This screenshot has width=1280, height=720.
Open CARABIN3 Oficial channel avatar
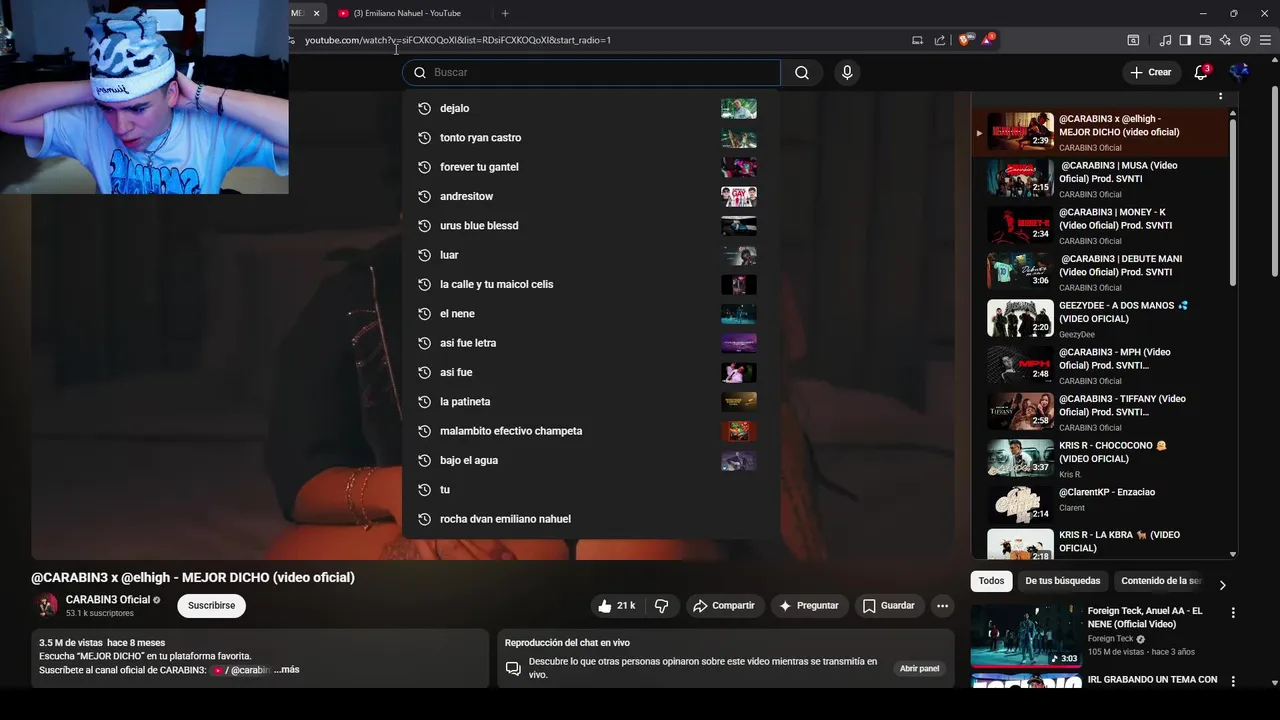click(46, 605)
